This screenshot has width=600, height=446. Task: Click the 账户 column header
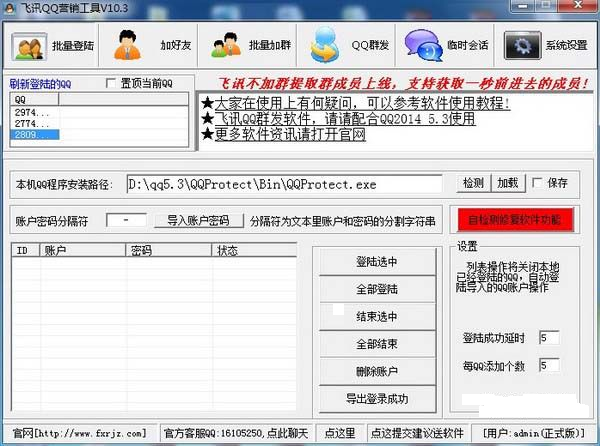(x=80, y=250)
